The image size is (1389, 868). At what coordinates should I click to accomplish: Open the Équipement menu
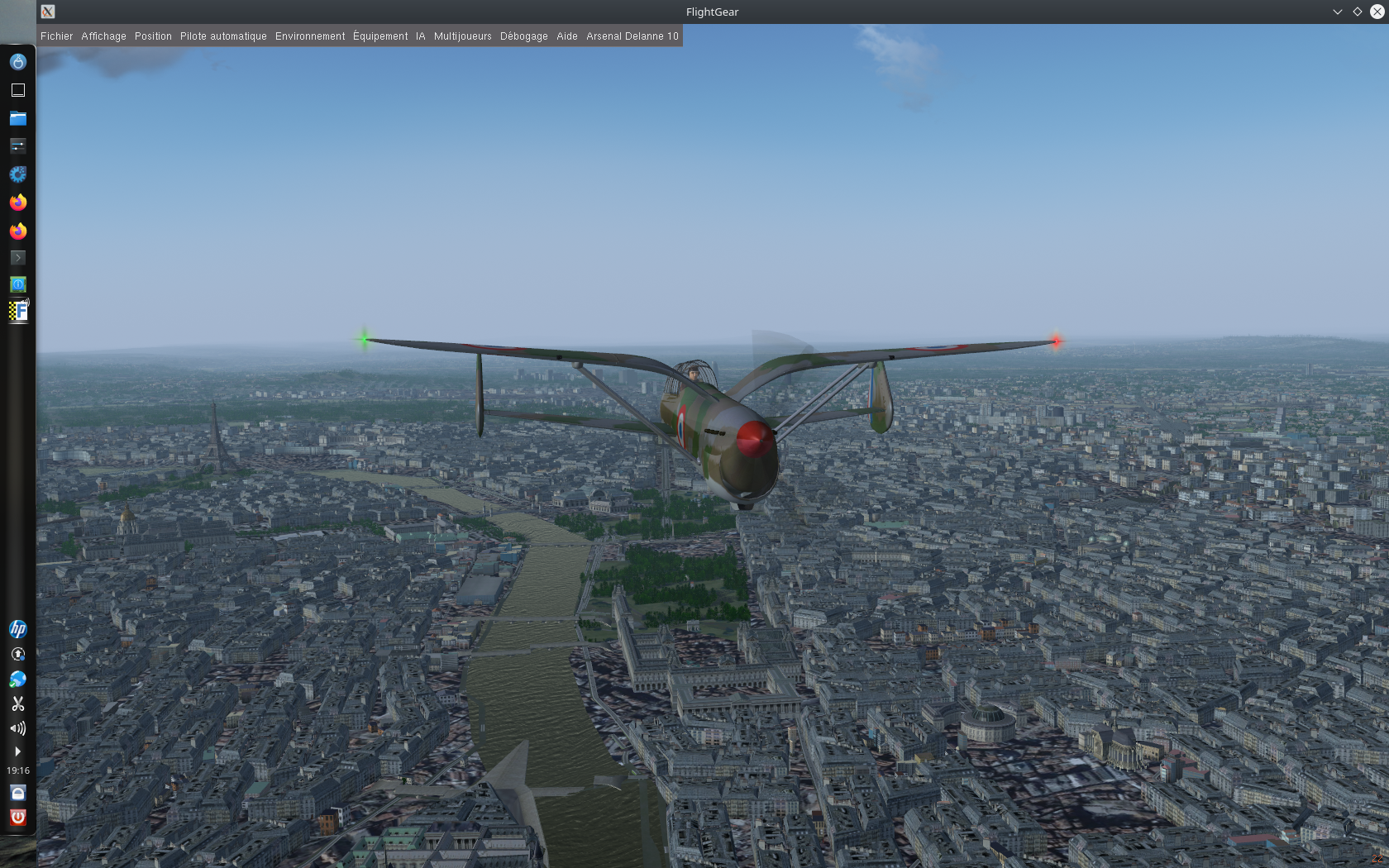pos(380,36)
